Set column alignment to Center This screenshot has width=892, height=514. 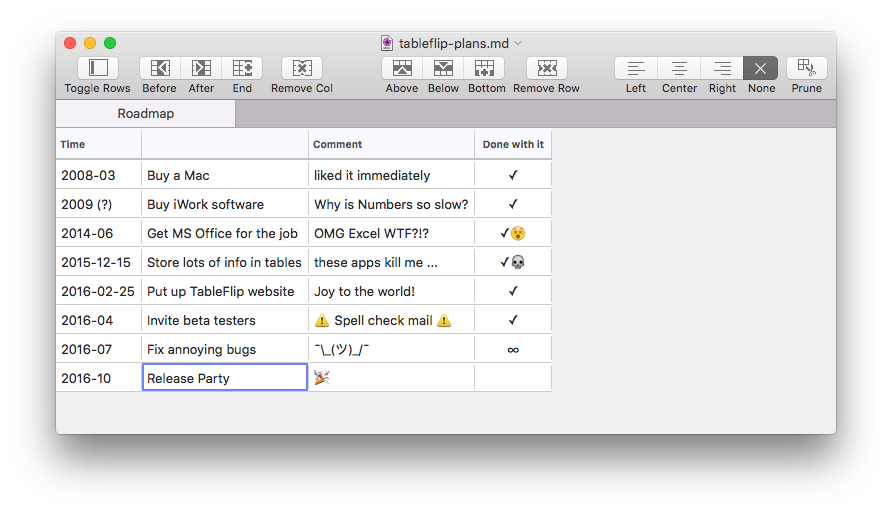point(679,68)
